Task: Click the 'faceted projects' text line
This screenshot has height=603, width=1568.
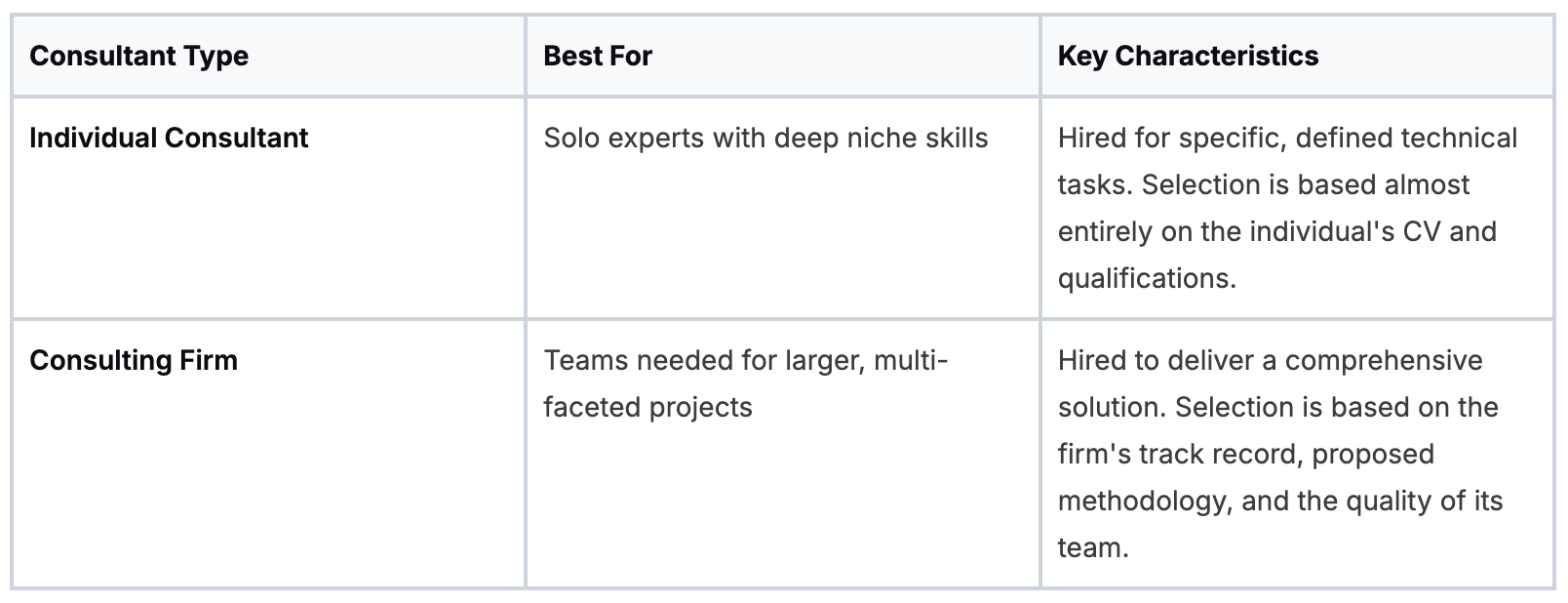Action: coord(647,408)
